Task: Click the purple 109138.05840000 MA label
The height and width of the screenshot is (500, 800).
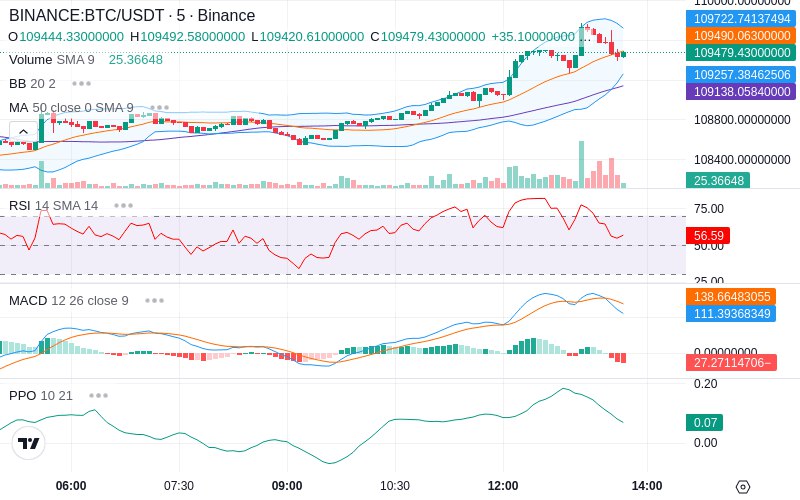Action: click(x=741, y=91)
